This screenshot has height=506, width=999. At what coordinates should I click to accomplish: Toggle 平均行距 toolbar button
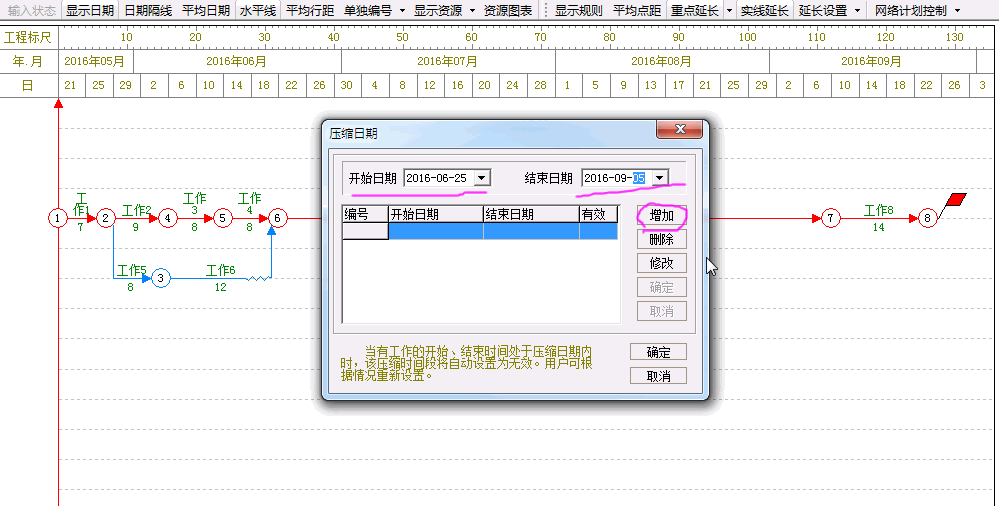(x=310, y=10)
